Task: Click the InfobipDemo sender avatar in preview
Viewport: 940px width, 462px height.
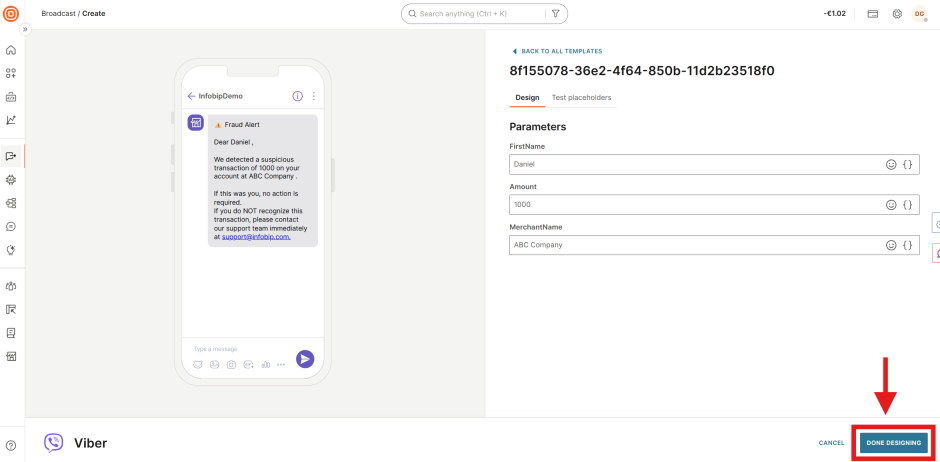Action: (195, 123)
